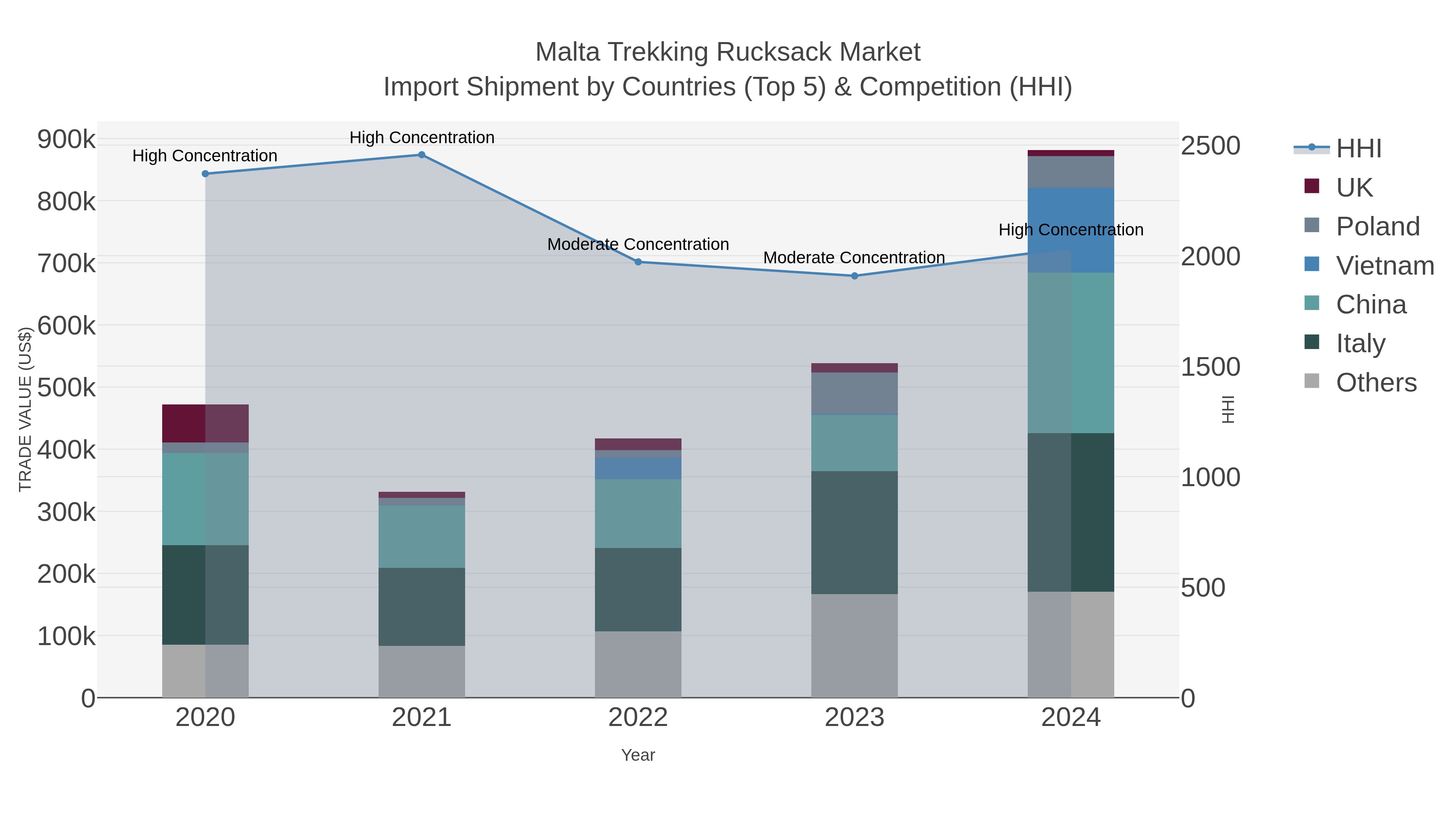Click the UK maroon legend swatch
The width and height of the screenshot is (1456, 819).
1312,186
